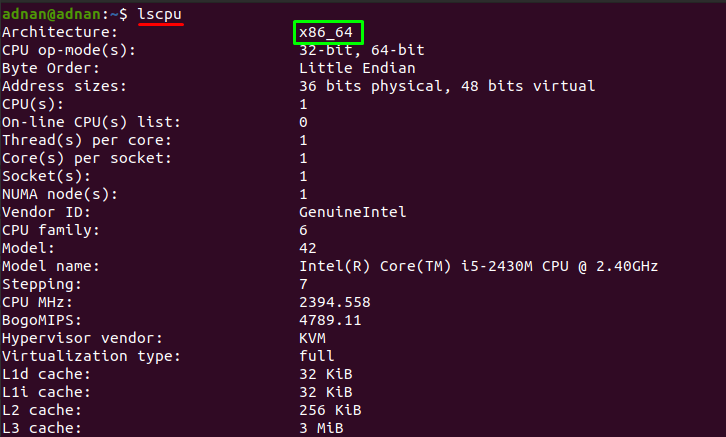Click the Intel Core i5-2430M model name
Screen dimensions: 726x437
[x=478, y=266]
